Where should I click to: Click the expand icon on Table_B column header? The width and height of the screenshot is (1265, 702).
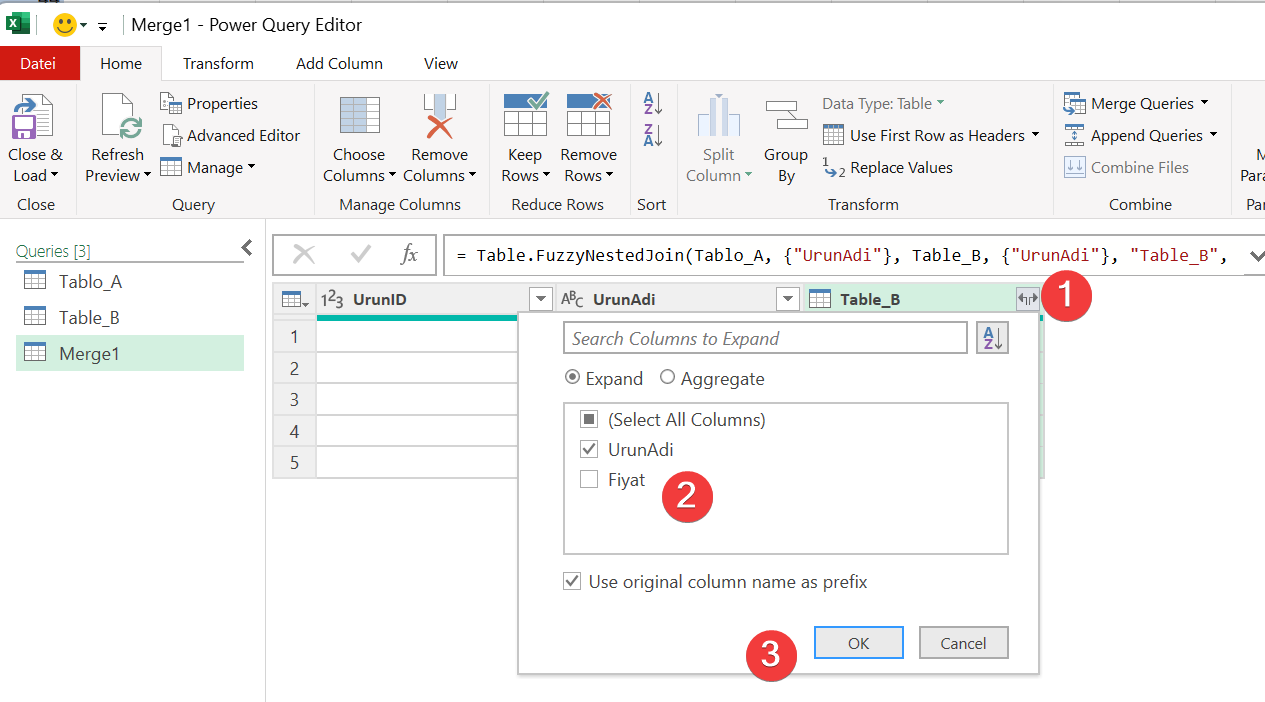coord(1027,299)
